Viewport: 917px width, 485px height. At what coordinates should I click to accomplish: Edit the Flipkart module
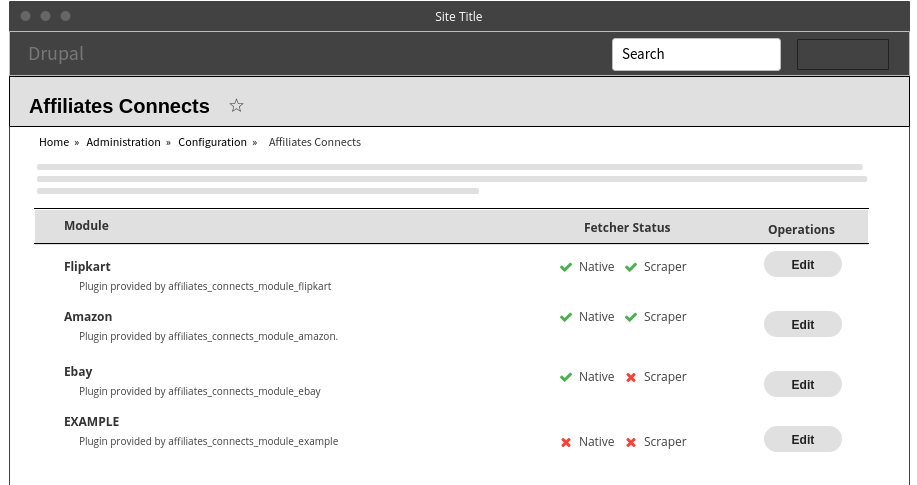pos(802,265)
